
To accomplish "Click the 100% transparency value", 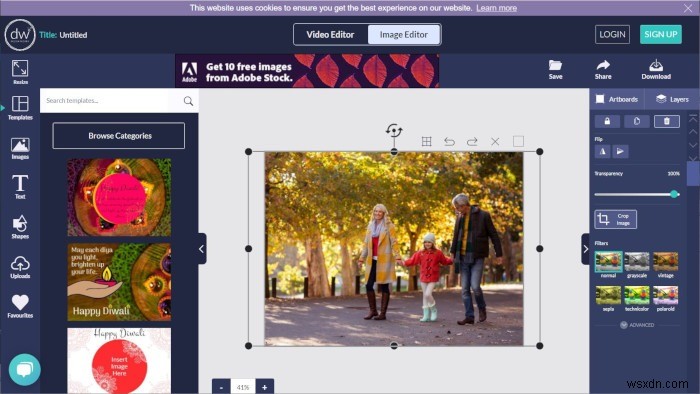I will coord(674,174).
